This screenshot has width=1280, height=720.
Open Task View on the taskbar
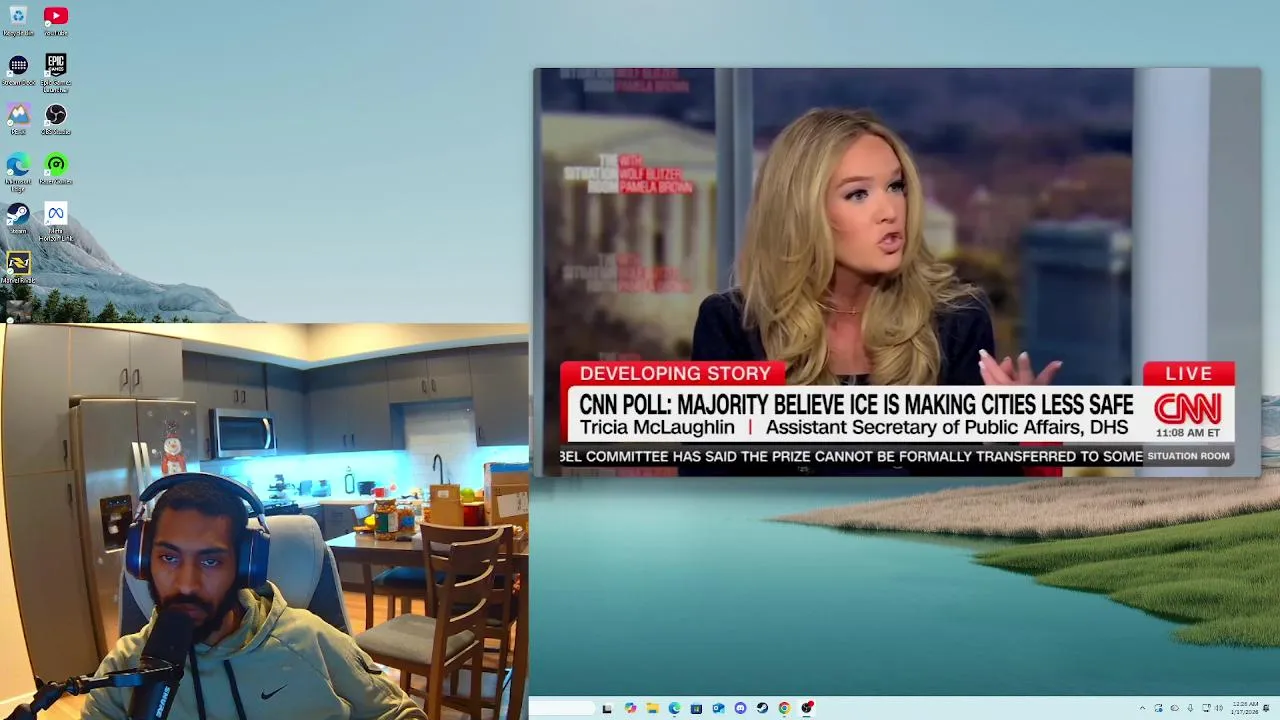(607, 708)
